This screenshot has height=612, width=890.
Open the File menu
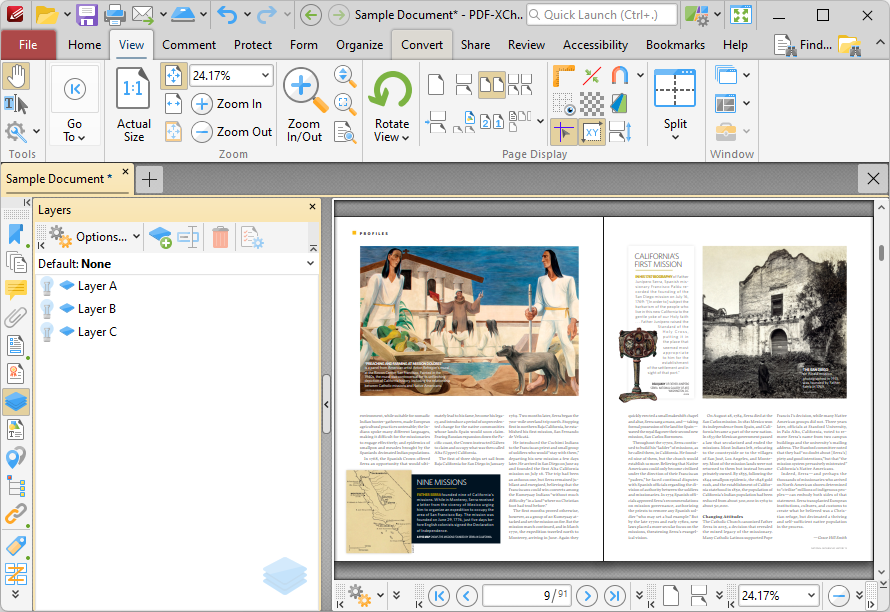[x=28, y=45]
